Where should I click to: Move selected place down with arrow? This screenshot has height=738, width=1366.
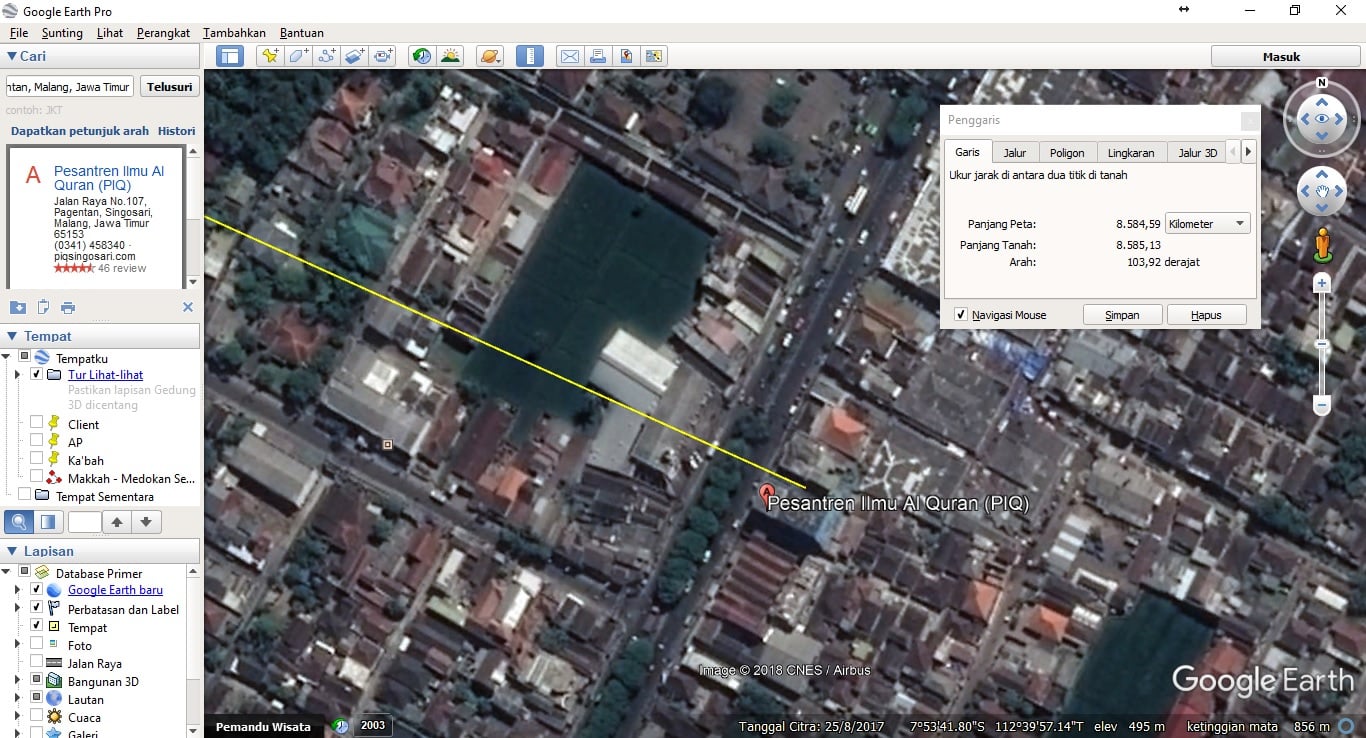click(x=146, y=521)
